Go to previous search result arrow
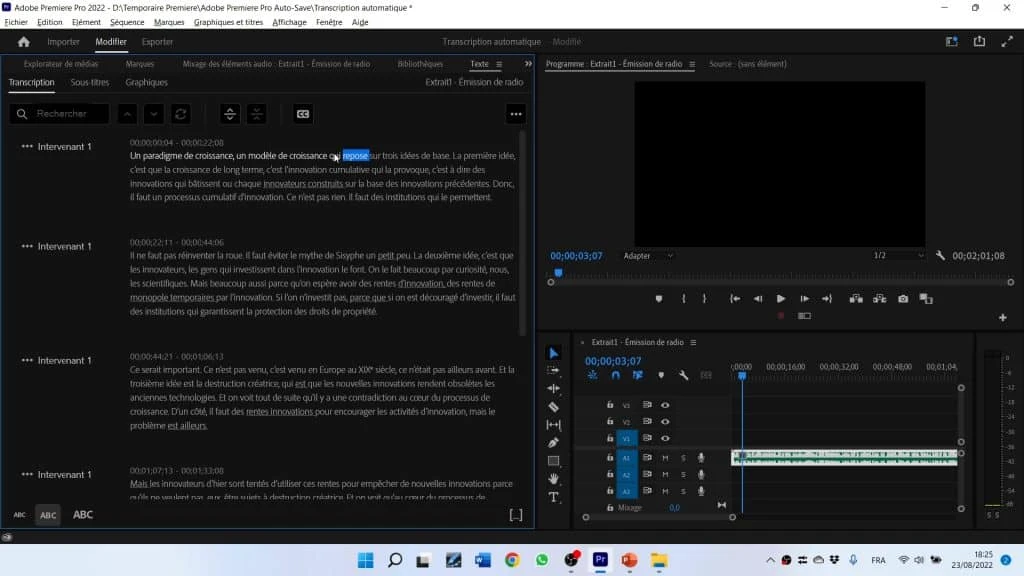 point(127,114)
